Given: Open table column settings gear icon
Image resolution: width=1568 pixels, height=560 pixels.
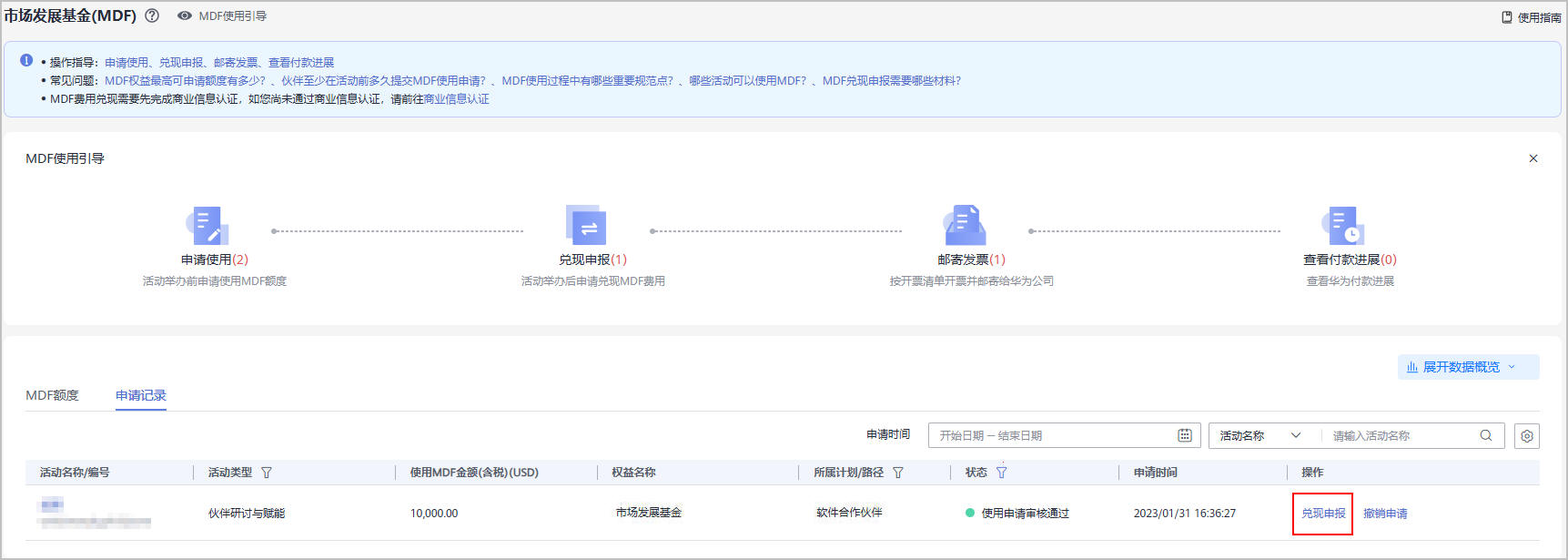Looking at the screenshot, I should click(1527, 436).
